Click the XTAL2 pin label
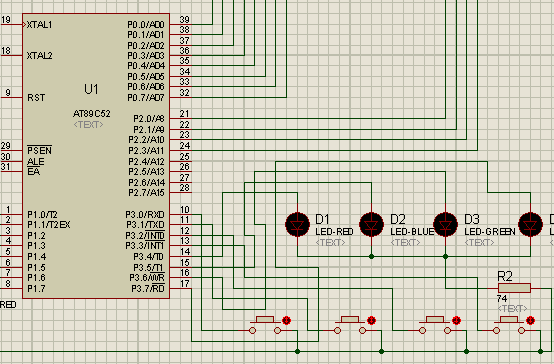 40,56
